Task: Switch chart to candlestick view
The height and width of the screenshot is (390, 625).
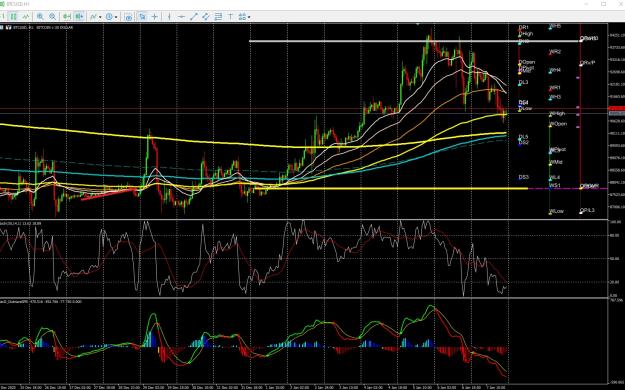Action: point(14,17)
